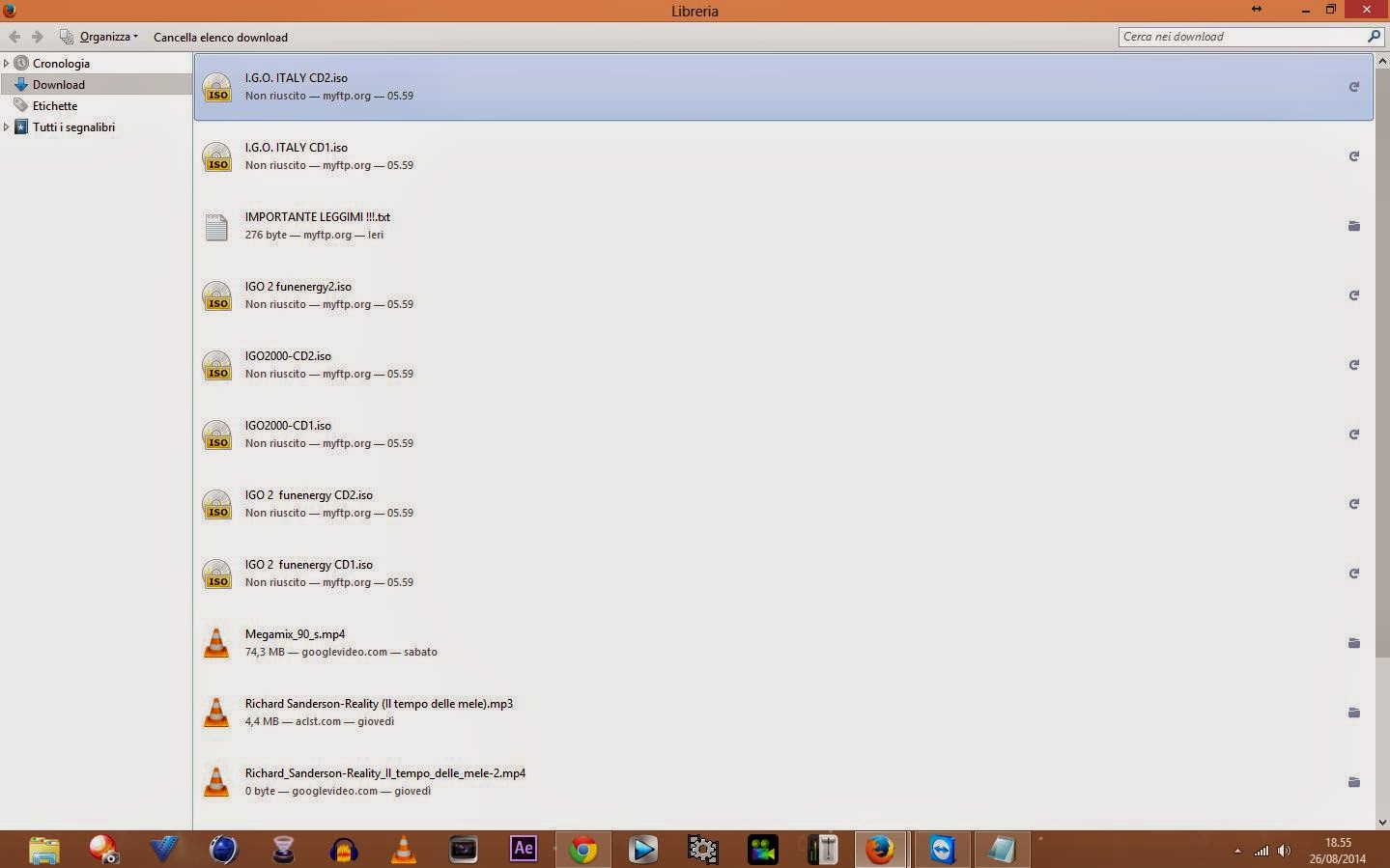
Task: Open containing folder for IMPORTANTE LEGGIMI !!!.txt
Action: click(x=1354, y=226)
